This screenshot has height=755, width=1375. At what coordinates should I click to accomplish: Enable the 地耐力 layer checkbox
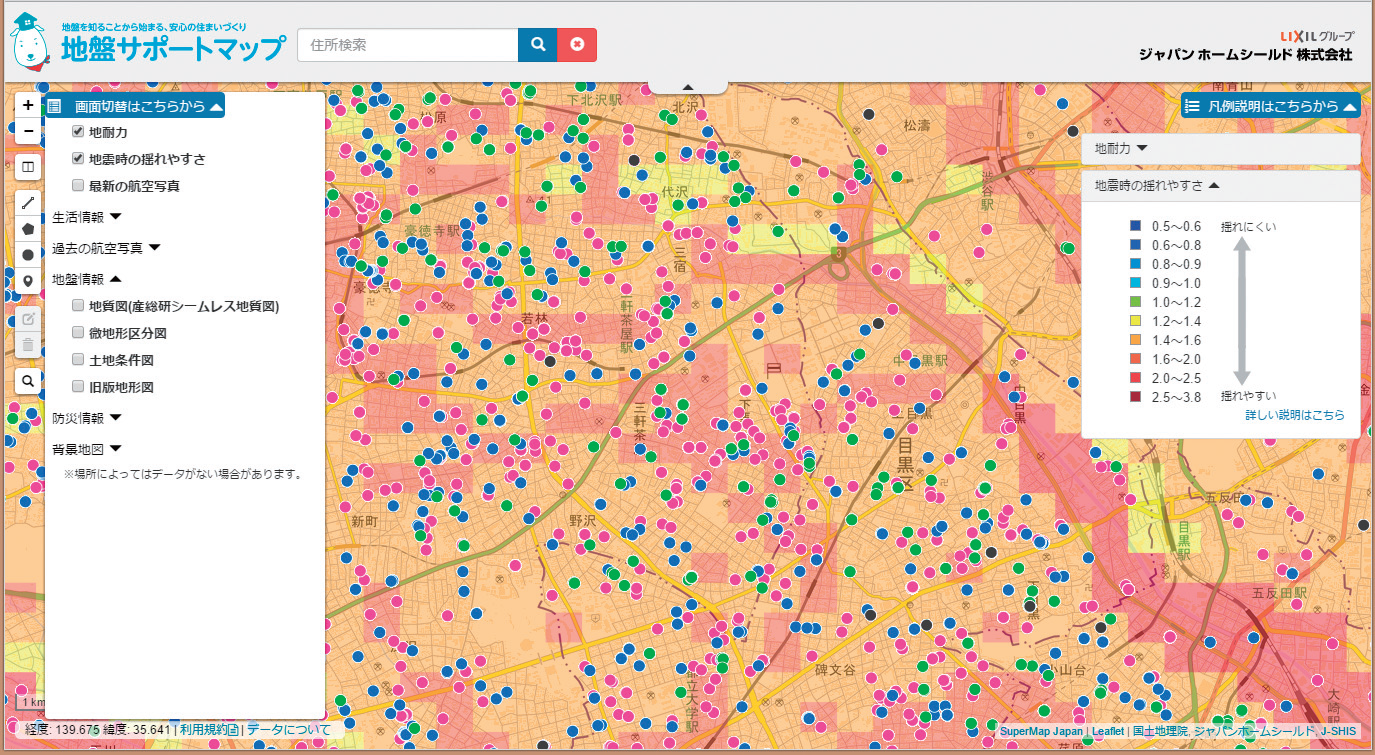[78, 132]
